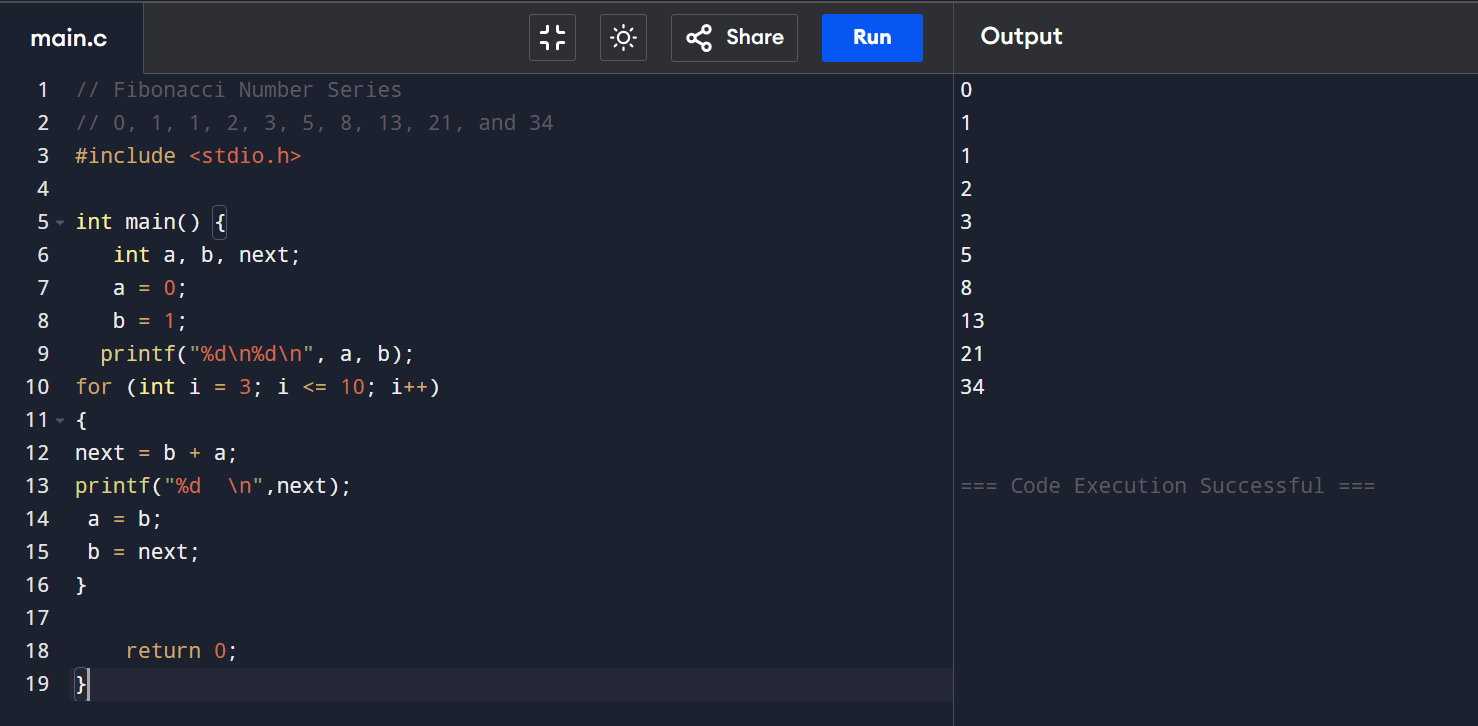The height and width of the screenshot is (726, 1478).
Task: Click the comment listing 0, 1, 1, 2, 3
Action: point(314,123)
